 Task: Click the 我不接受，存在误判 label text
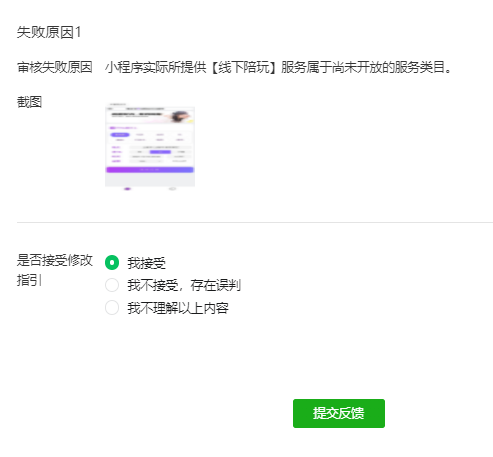pyautogui.click(x=184, y=285)
